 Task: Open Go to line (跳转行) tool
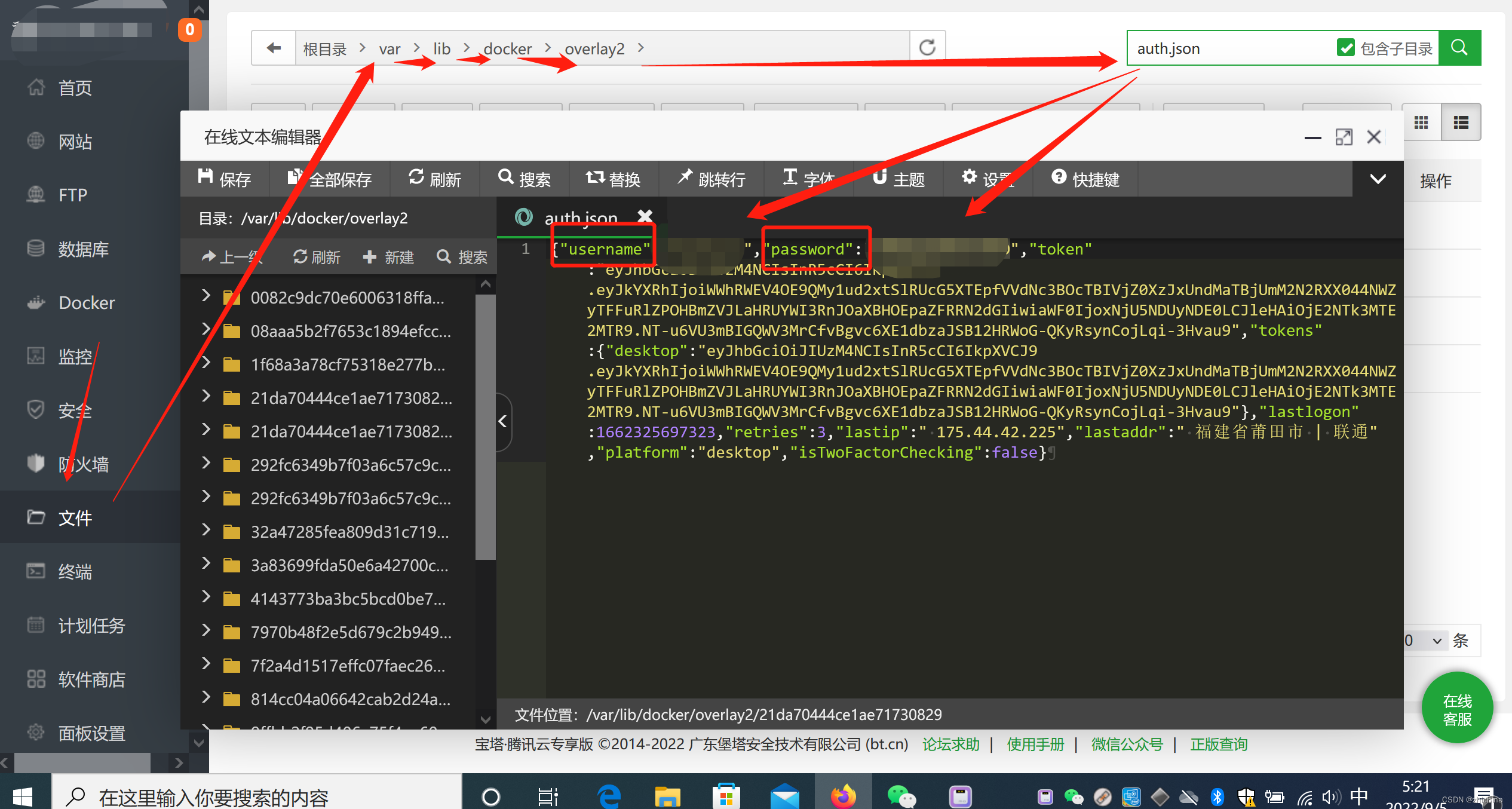tap(685, 178)
